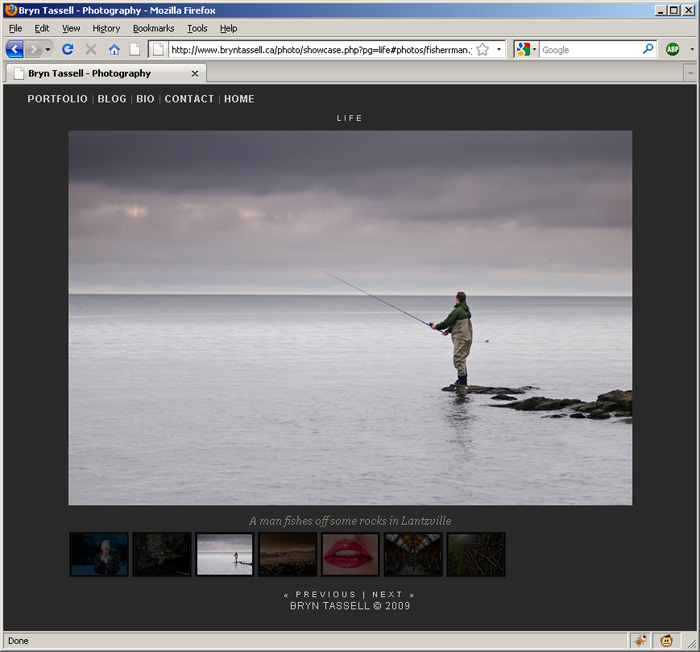Open the History menu
The width and height of the screenshot is (700, 652).
coord(106,29)
